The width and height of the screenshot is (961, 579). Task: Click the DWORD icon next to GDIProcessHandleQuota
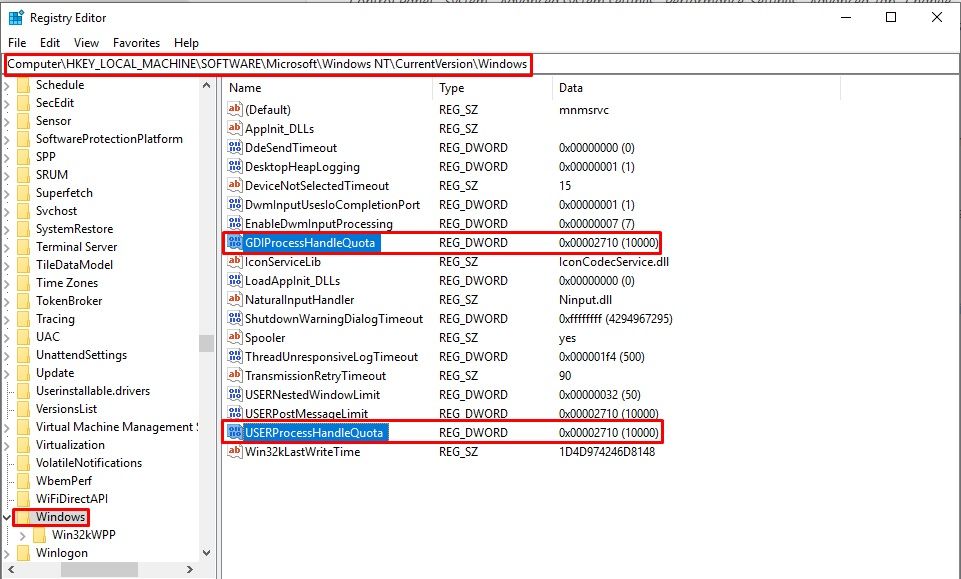click(235, 243)
